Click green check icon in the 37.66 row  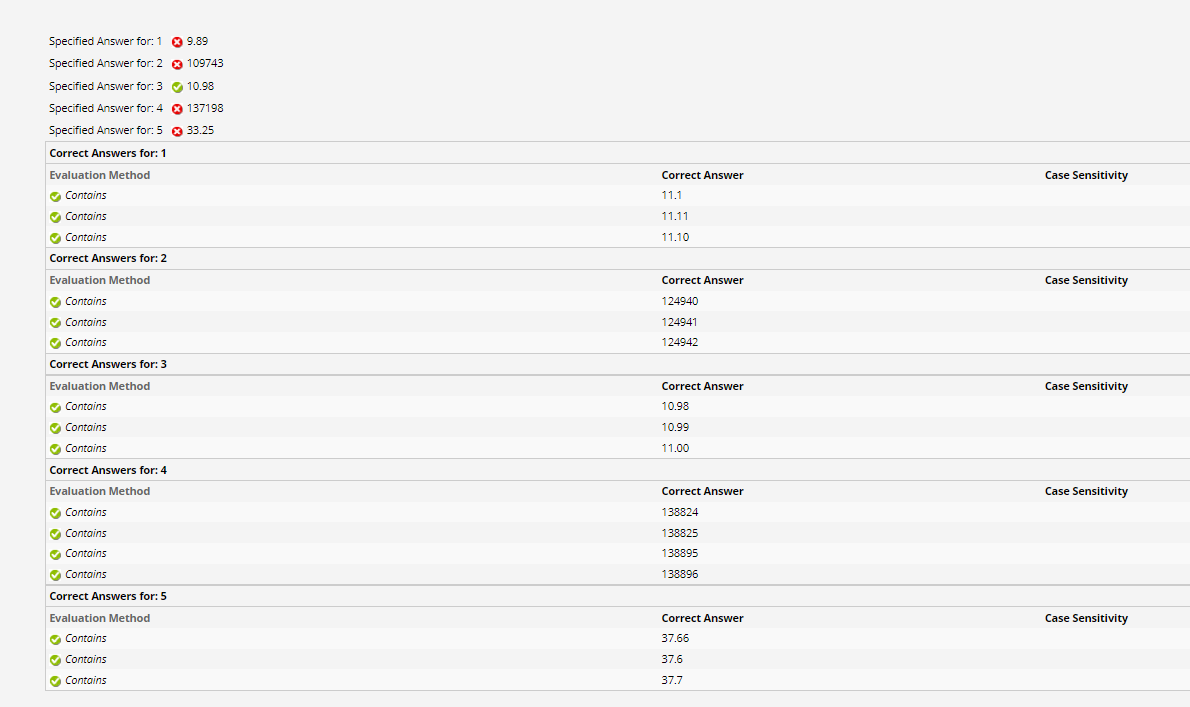55,639
